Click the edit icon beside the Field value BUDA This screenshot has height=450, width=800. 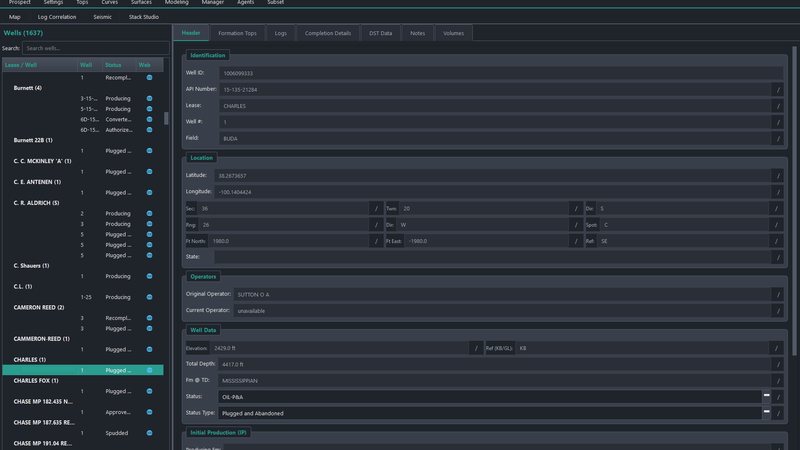click(778, 139)
